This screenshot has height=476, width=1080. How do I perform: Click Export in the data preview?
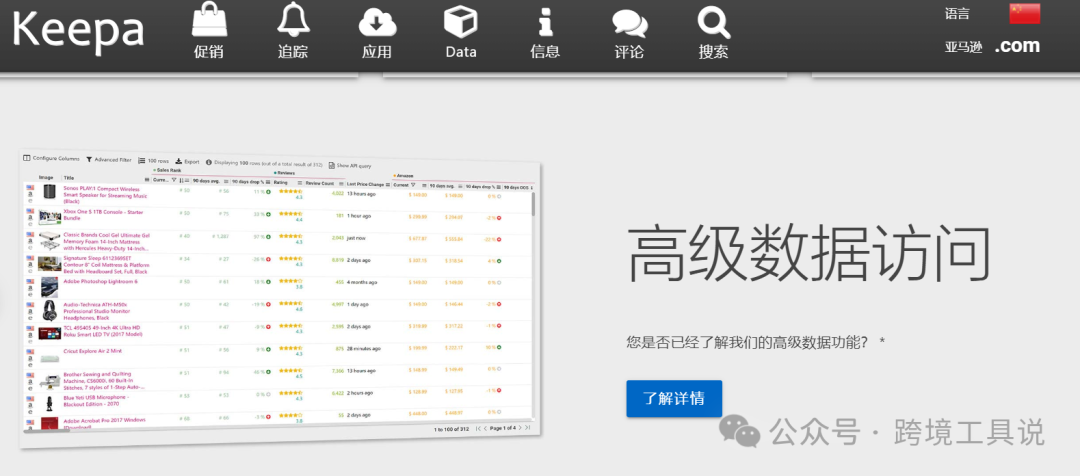tap(187, 162)
